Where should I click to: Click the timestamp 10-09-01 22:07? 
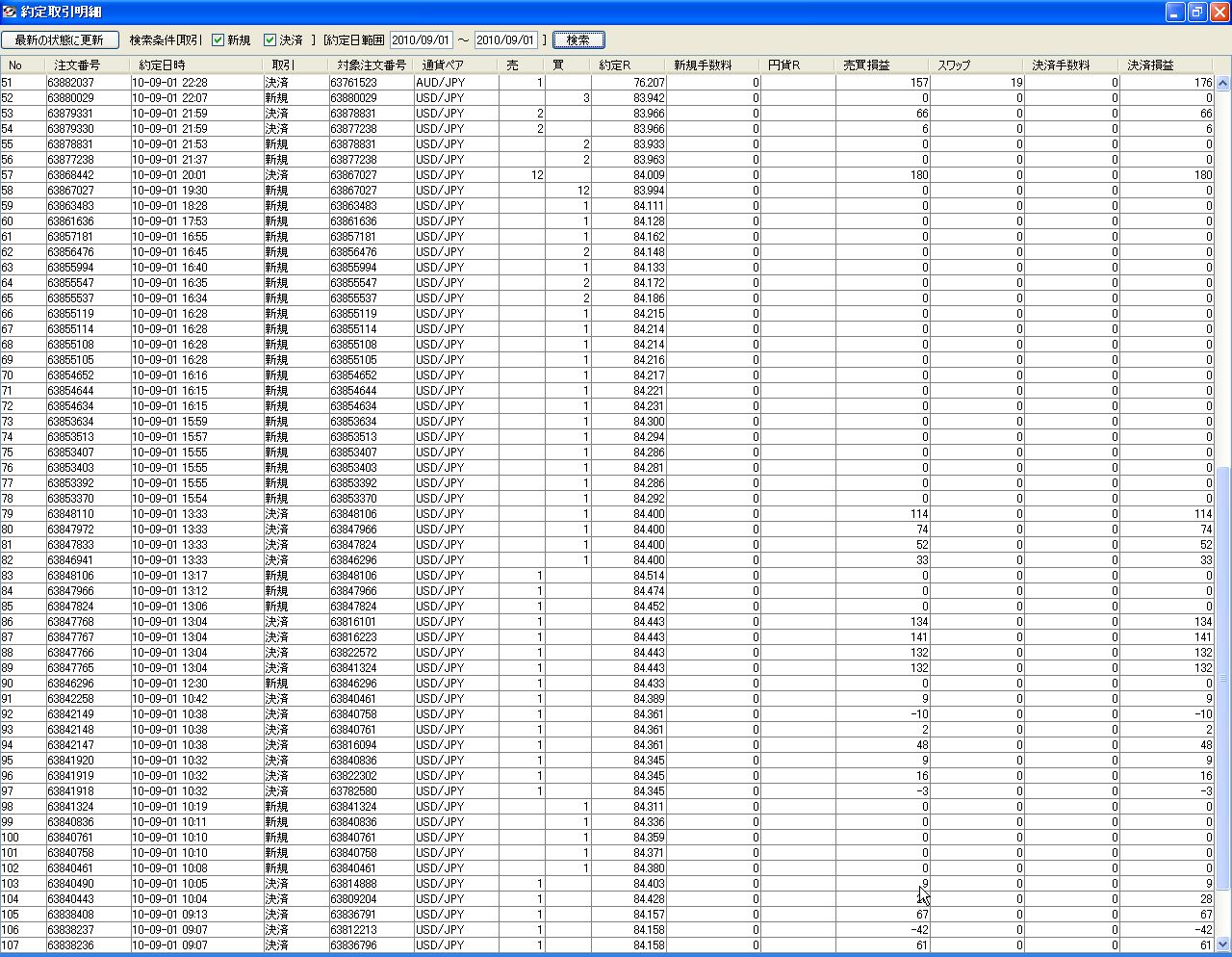(169, 98)
